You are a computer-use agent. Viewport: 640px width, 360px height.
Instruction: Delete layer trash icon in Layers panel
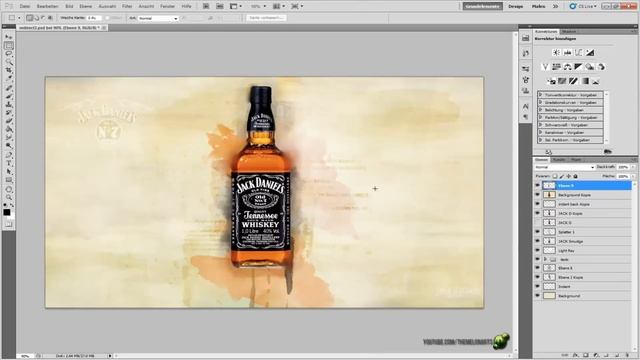point(627,355)
